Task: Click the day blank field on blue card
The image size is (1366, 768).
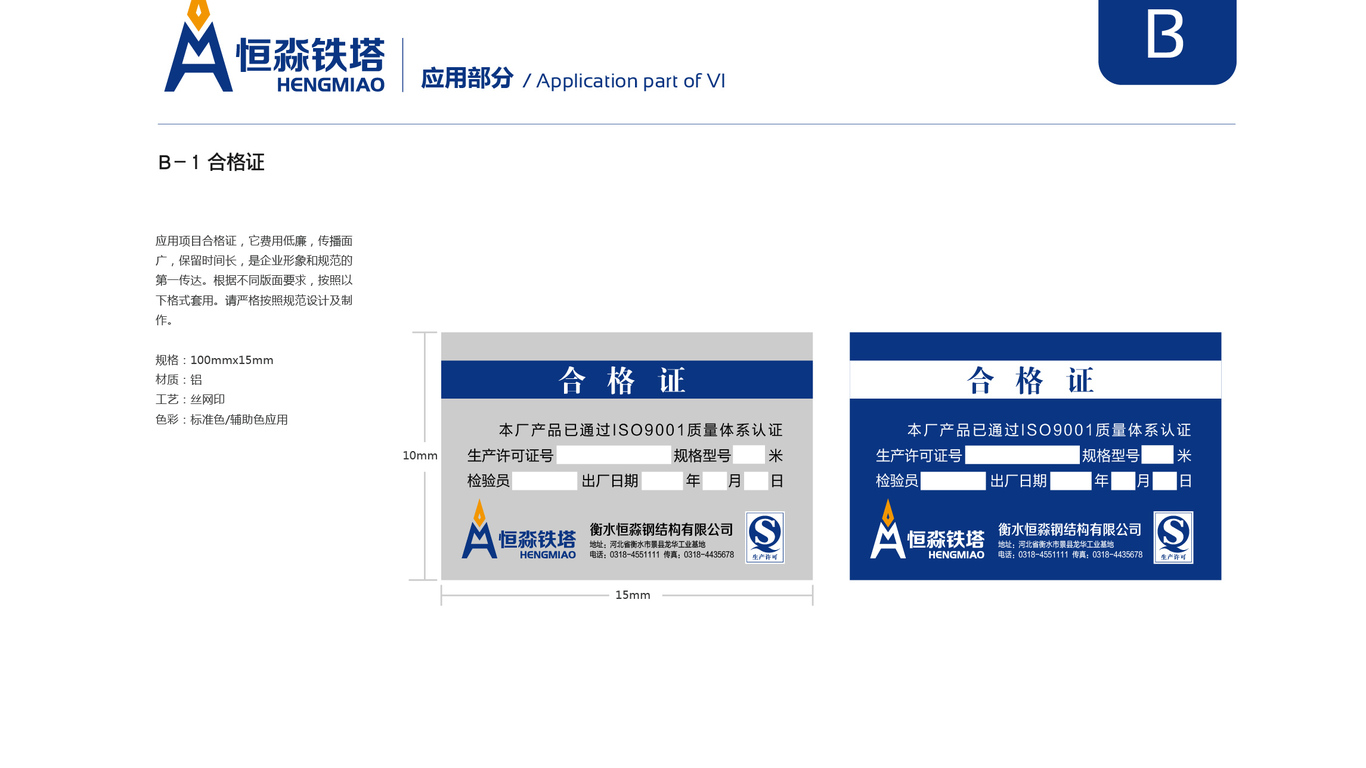Action: pyautogui.click(x=1165, y=481)
